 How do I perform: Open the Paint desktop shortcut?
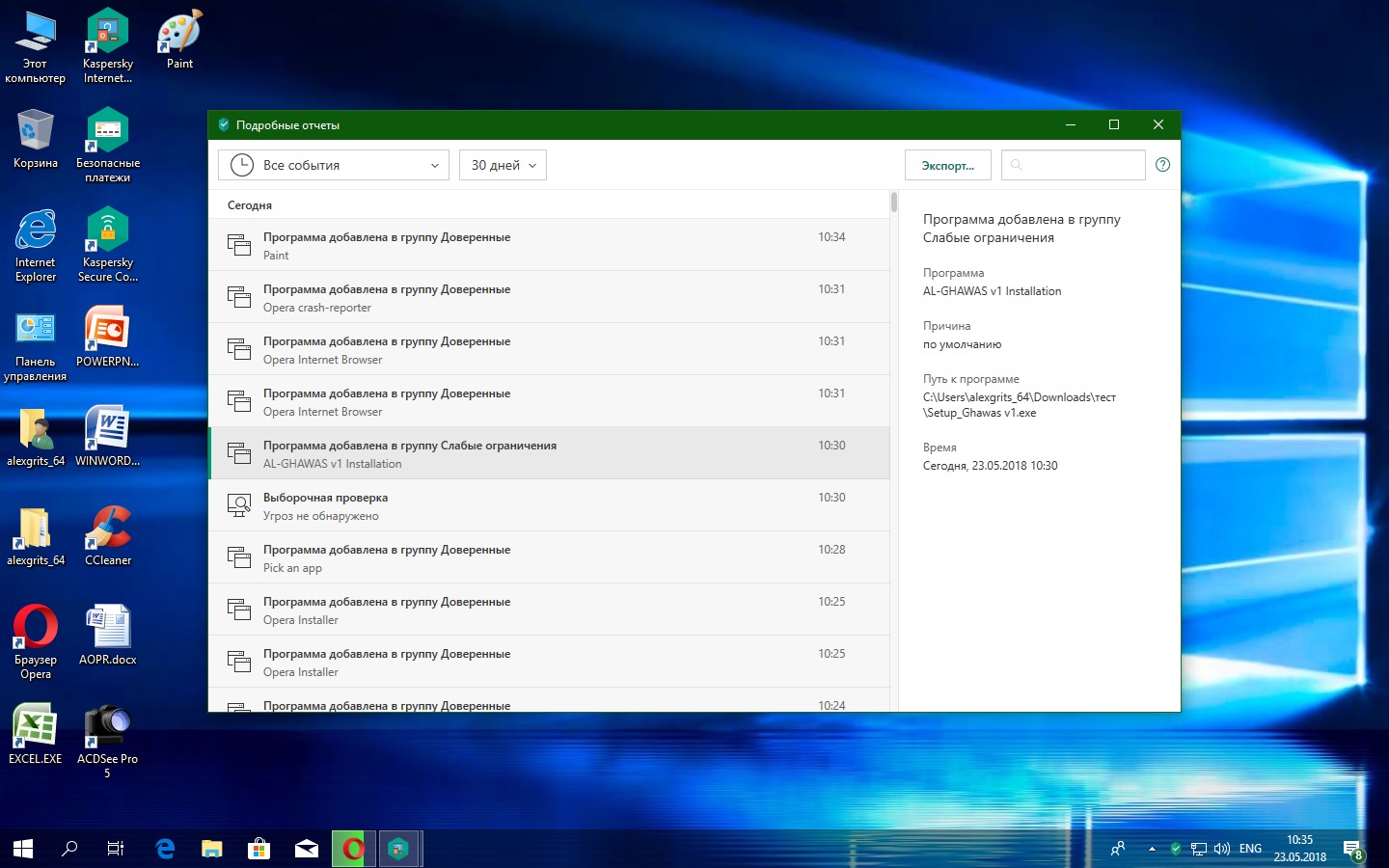pyautogui.click(x=179, y=41)
